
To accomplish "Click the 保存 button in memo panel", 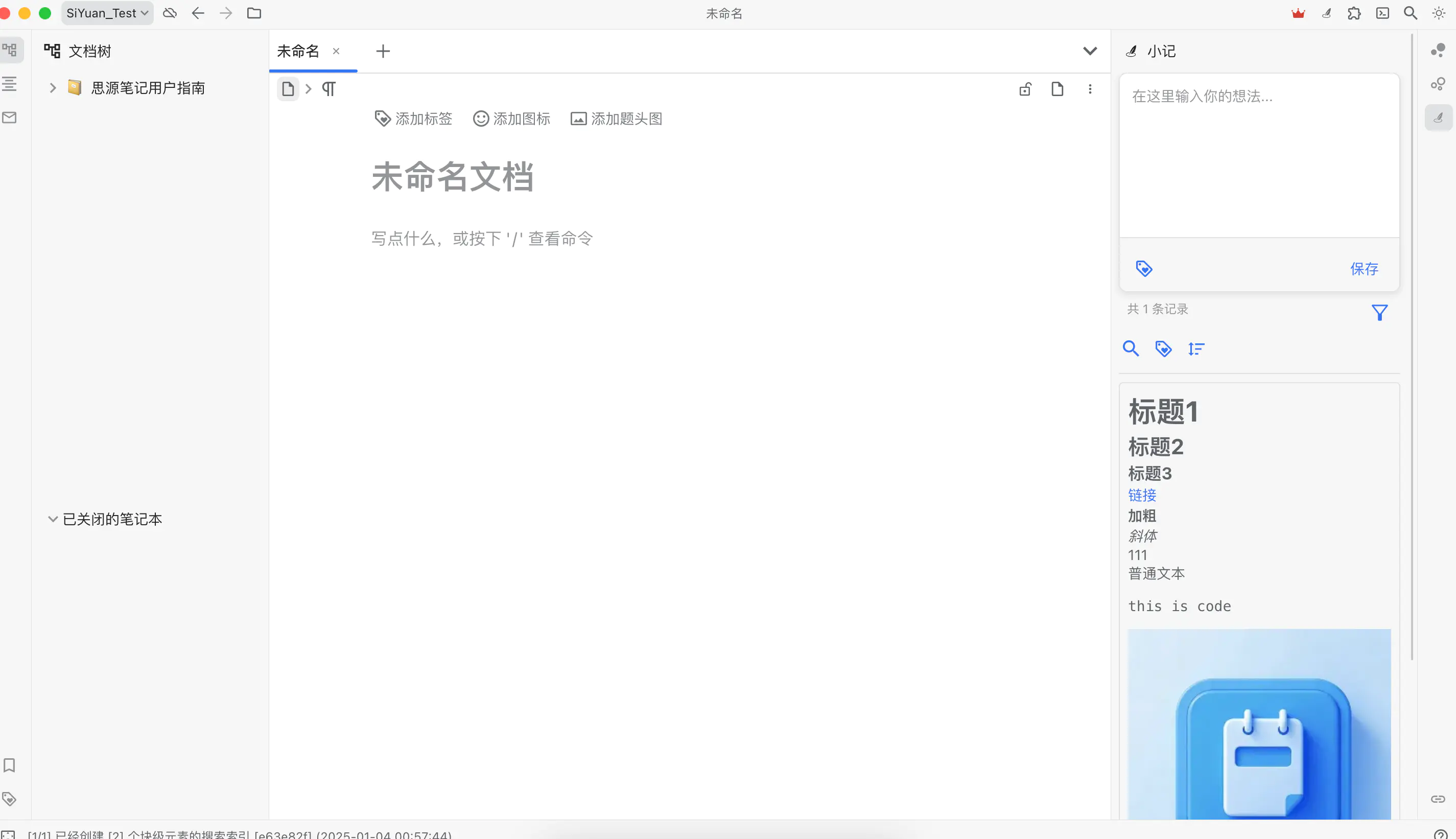I will click(1364, 269).
